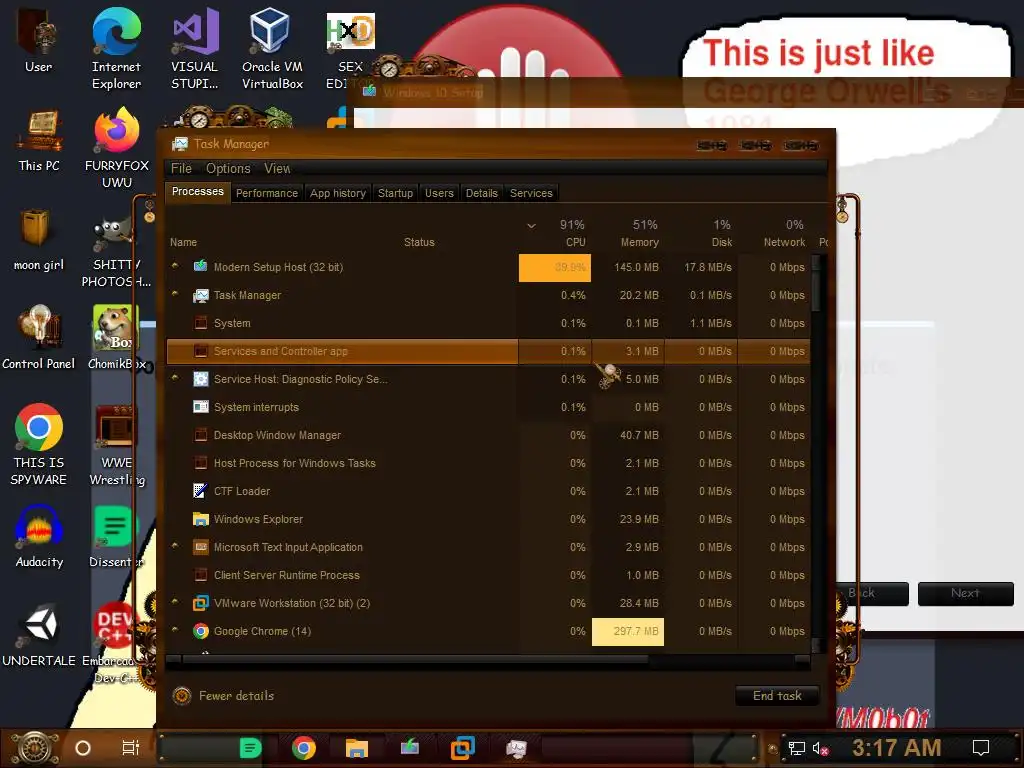
Task: Sort processes by the Name column header
Action: point(184,242)
